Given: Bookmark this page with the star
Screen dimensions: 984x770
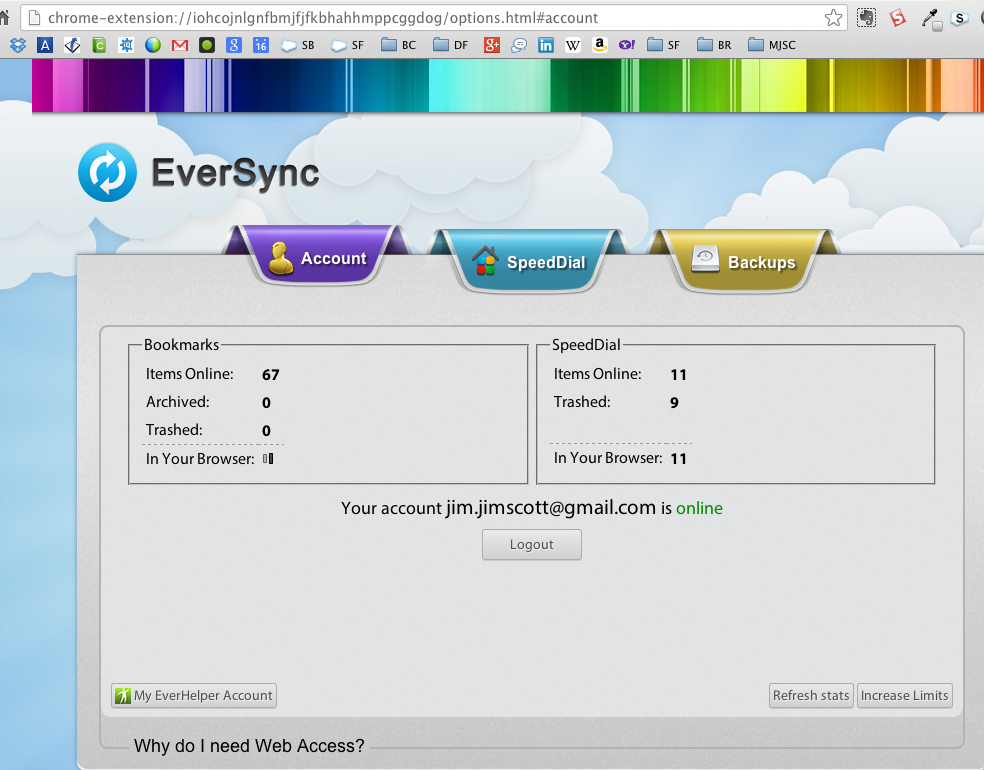Looking at the screenshot, I should (833, 18).
